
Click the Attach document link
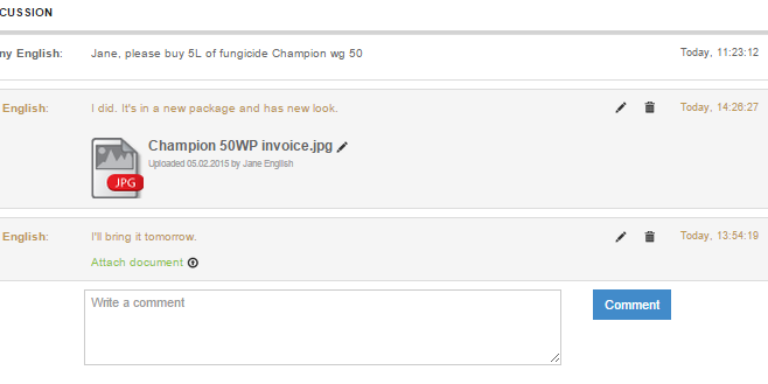[x=137, y=263]
